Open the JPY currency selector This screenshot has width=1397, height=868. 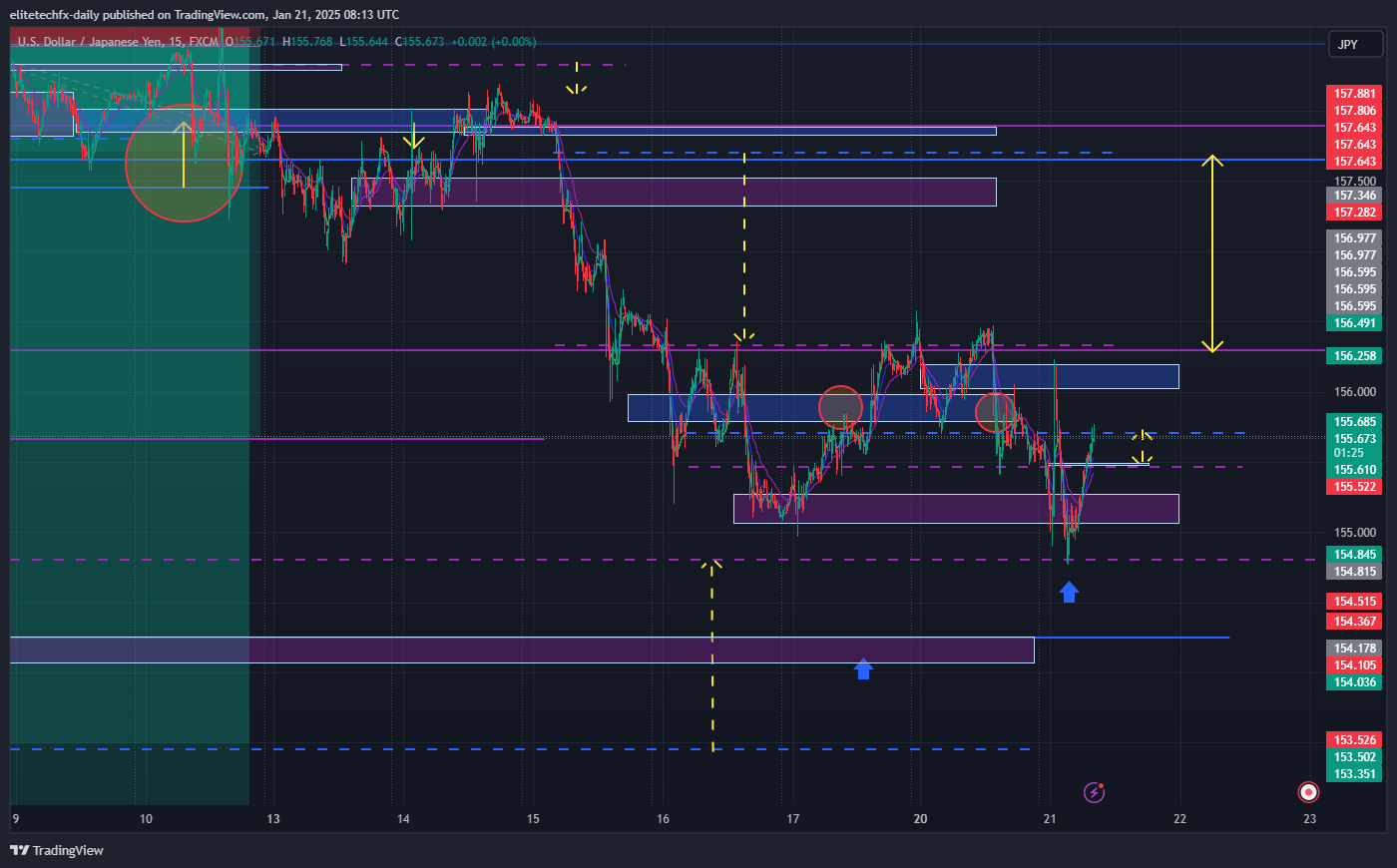pyautogui.click(x=1355, y=44)
